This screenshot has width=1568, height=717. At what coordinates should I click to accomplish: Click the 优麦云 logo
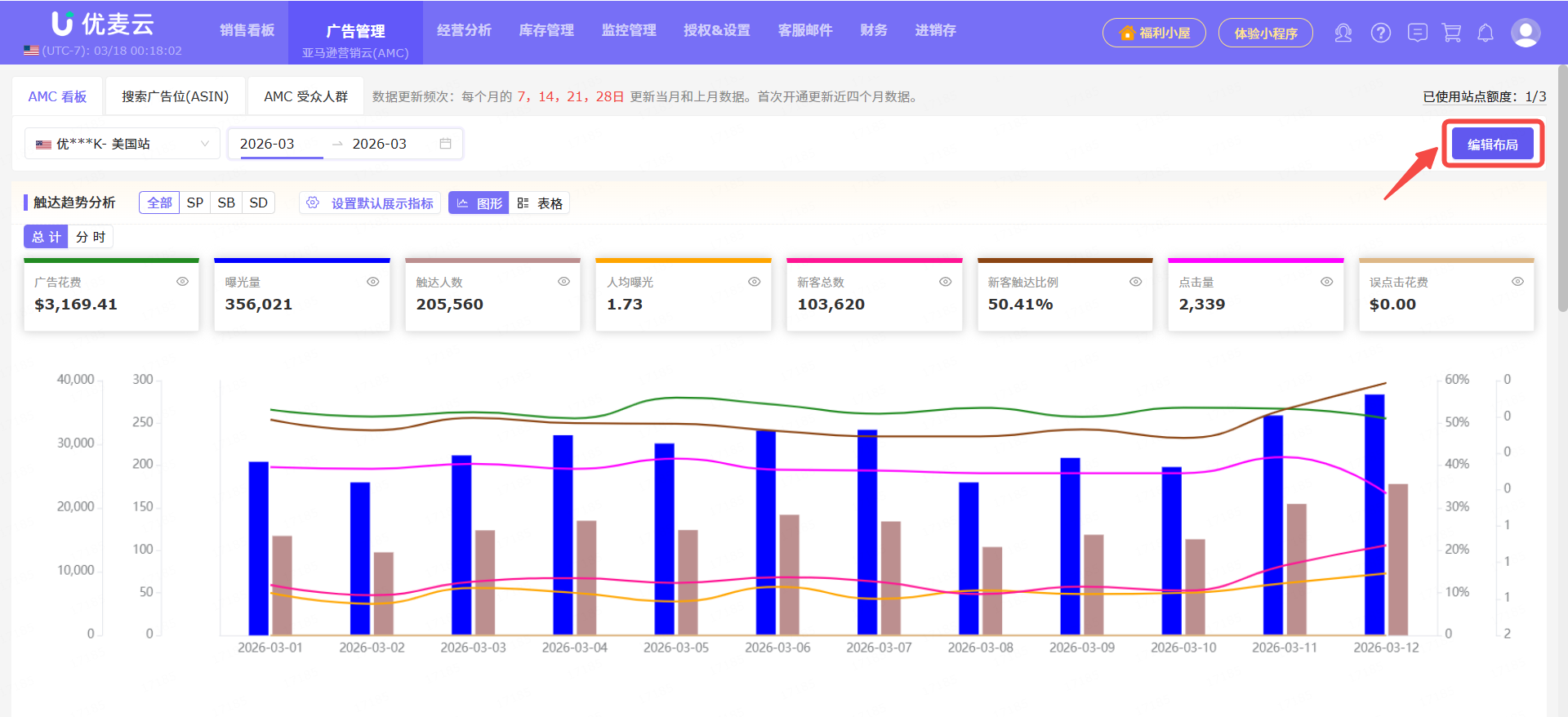coord(103,24)
